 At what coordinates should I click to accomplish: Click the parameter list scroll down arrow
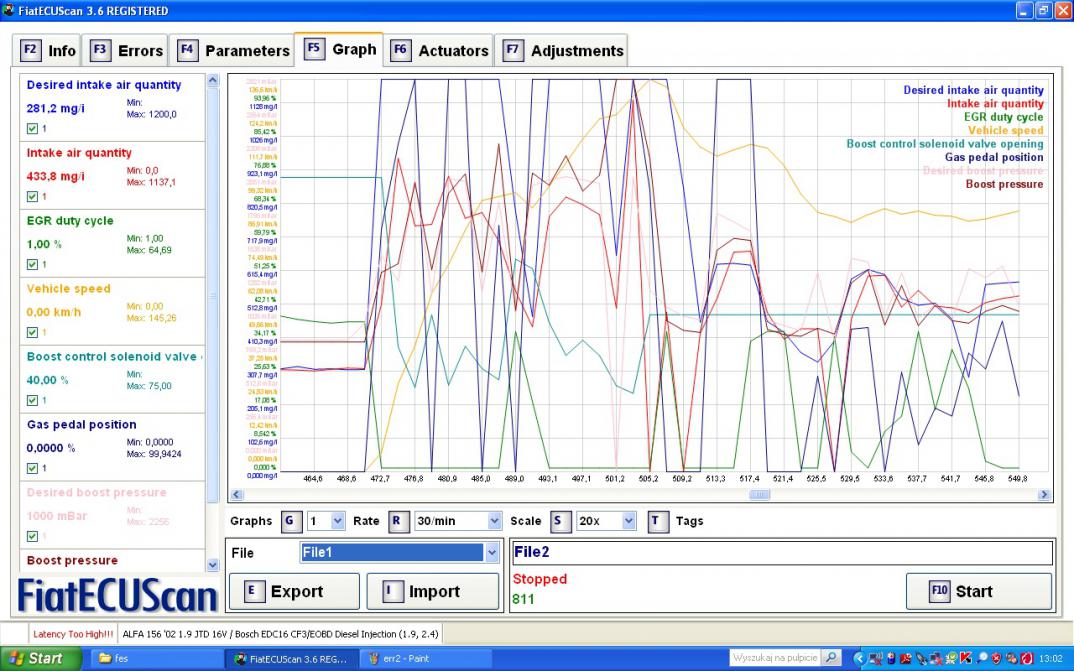(212, 565)
